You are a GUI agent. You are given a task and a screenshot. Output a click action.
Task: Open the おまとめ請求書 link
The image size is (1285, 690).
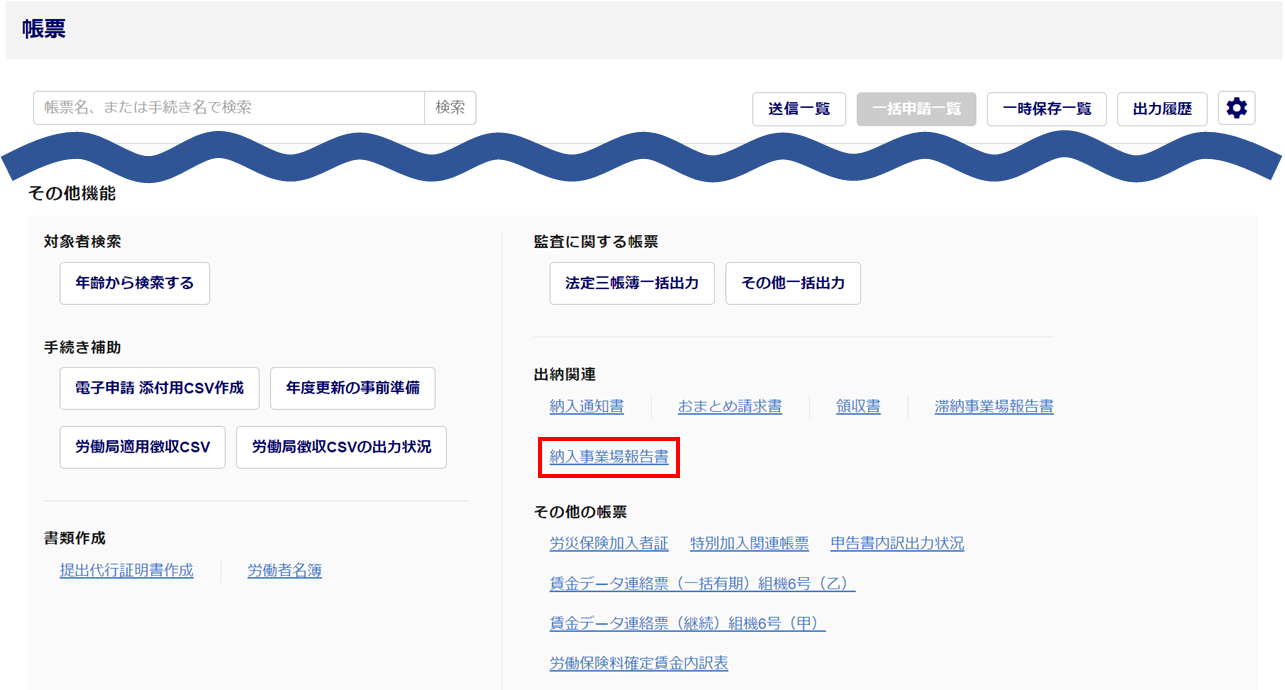click(x=729, y=406)
